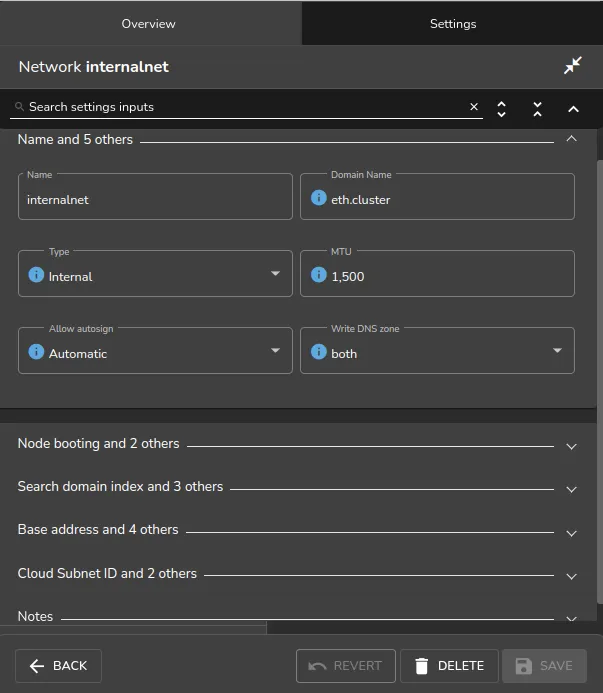The width and height of the screenshot is (603, 693).
Task: Show Write DNS zone info icon
Action: 318,352
